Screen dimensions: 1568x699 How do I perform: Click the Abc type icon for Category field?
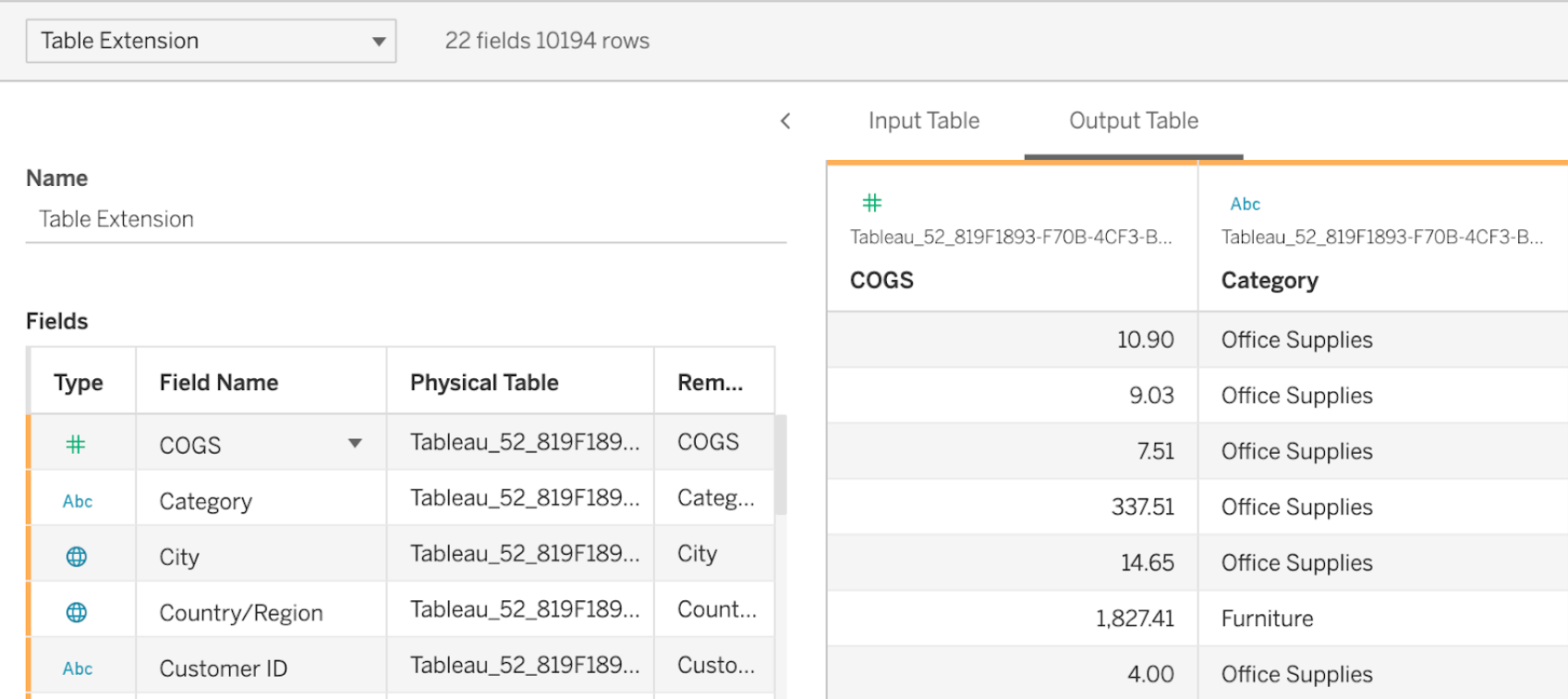click(78, 501)
